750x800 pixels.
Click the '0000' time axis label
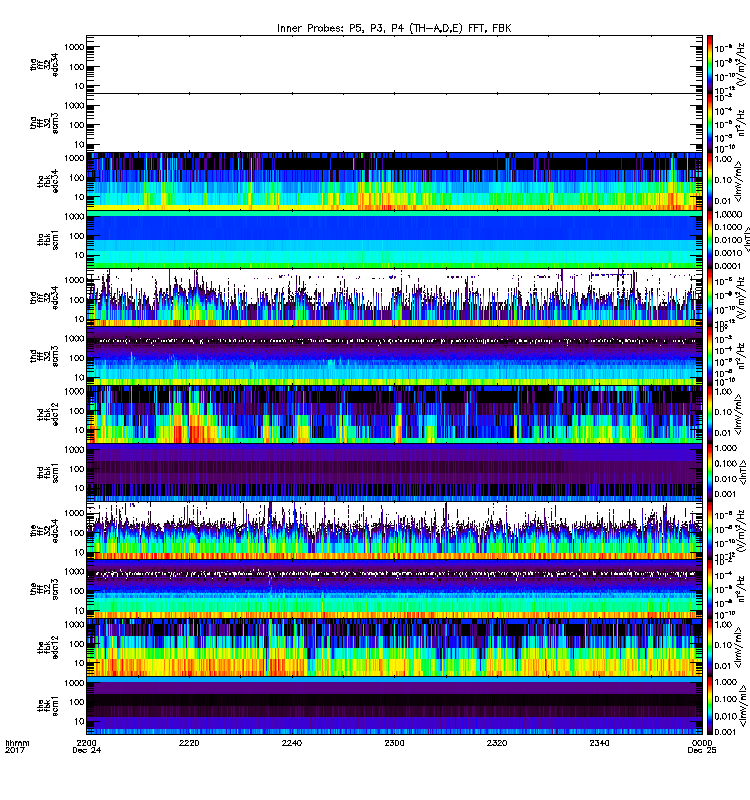coord(702,743)
